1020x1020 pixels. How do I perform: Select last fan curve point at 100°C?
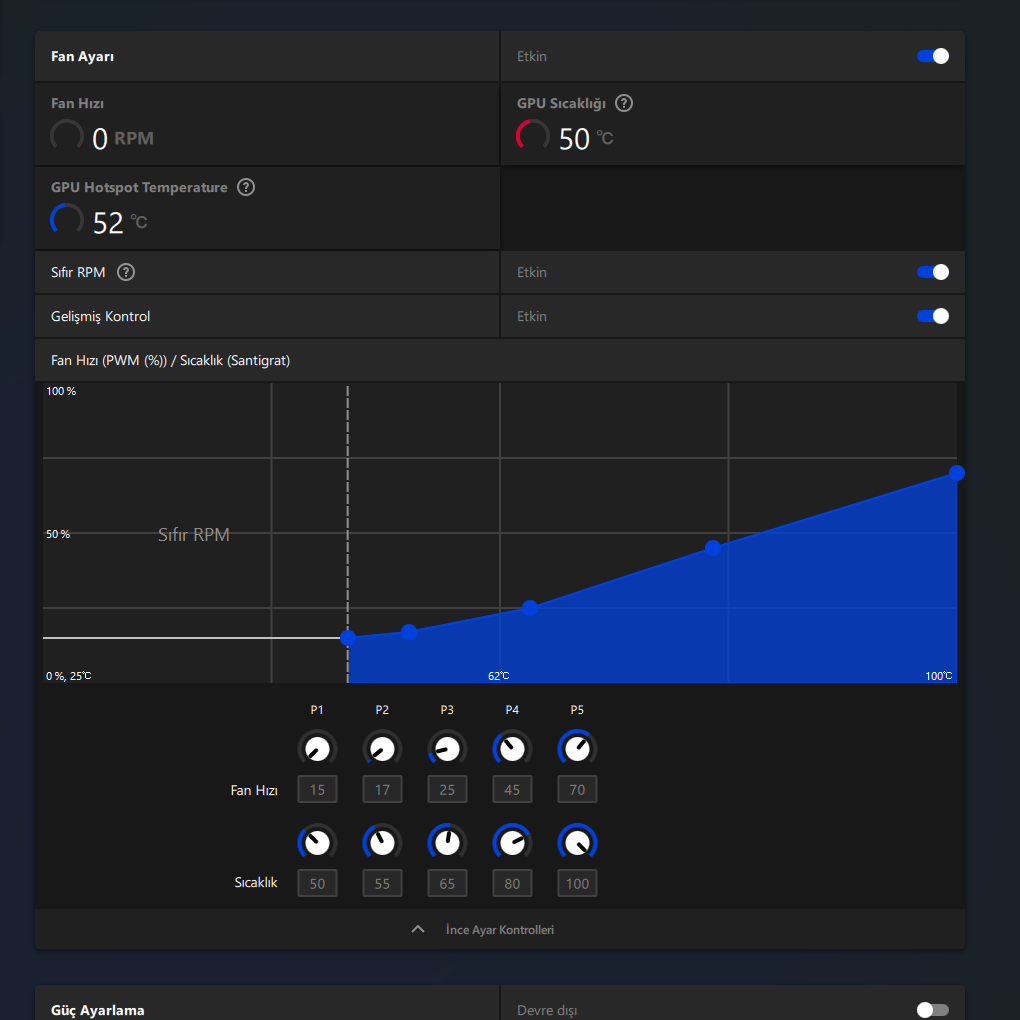point(956,473)
